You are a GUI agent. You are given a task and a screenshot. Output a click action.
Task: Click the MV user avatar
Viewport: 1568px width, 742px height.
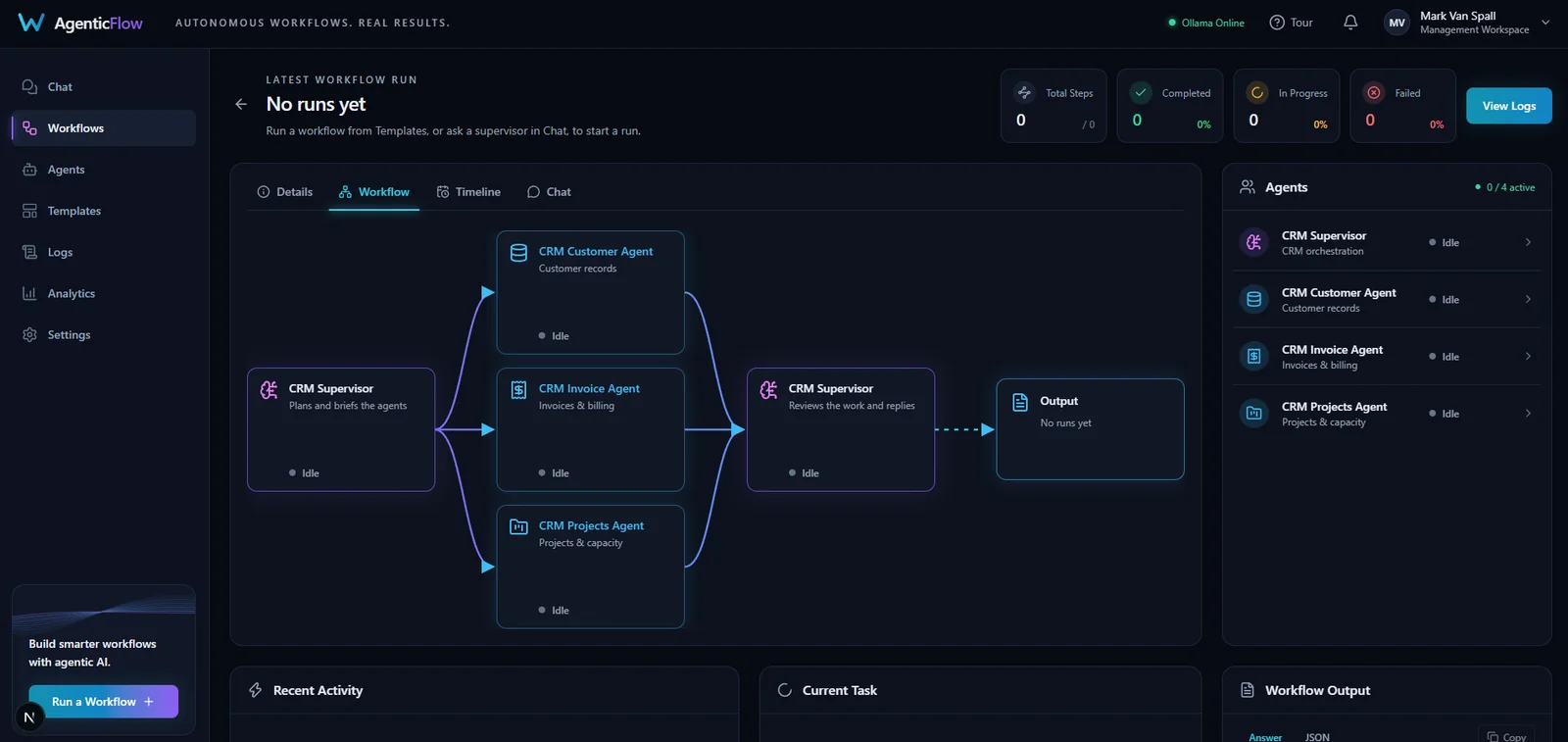[1396, 23]
